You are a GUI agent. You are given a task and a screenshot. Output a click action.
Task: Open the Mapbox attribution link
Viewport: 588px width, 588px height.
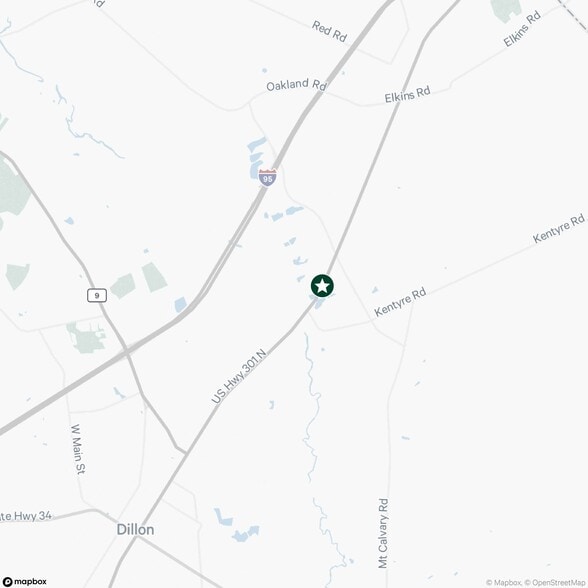[504, 582]
